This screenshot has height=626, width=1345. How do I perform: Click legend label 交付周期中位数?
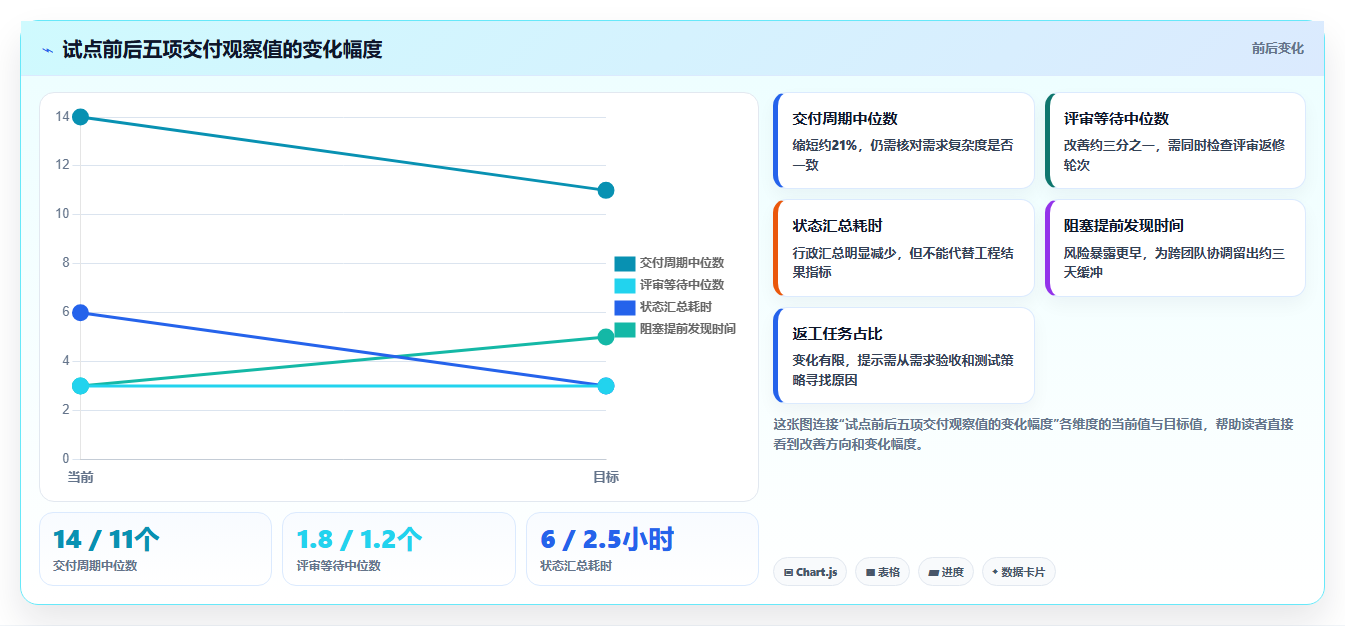pyautogui.click(x=682, y=263)
